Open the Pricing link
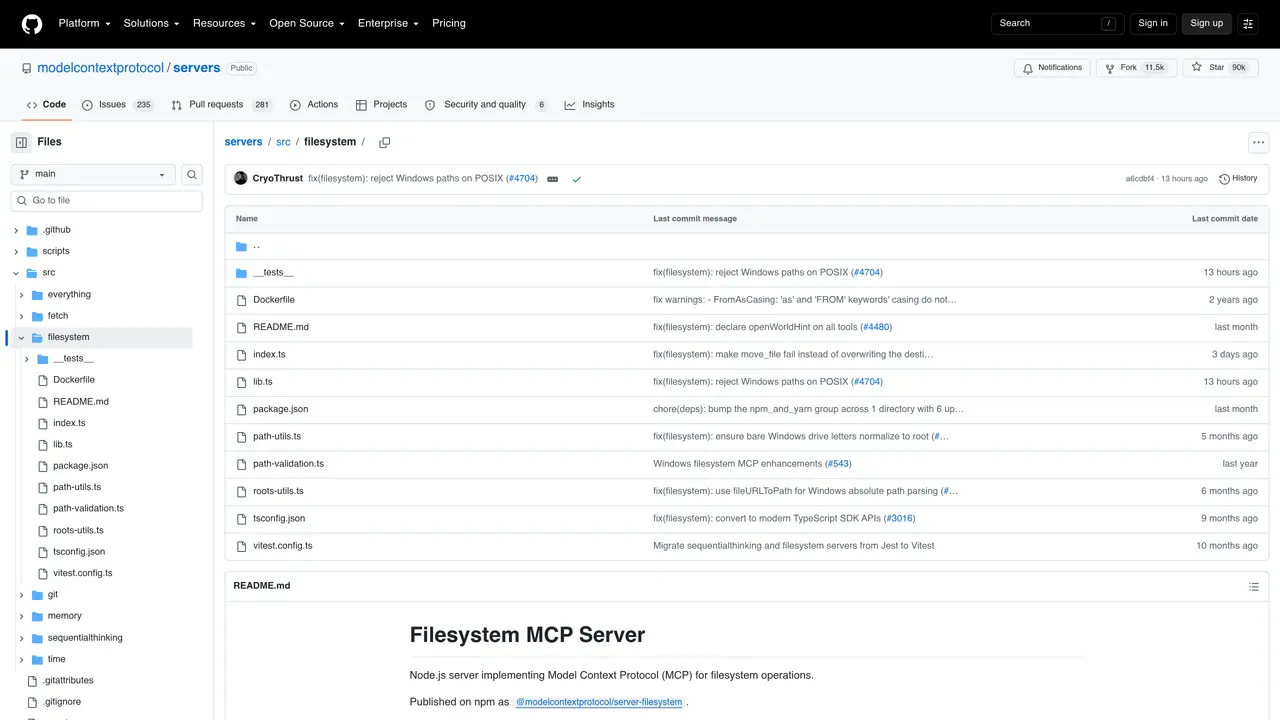Viewport: 1280px width, 720px height. [x=449, y=23]
